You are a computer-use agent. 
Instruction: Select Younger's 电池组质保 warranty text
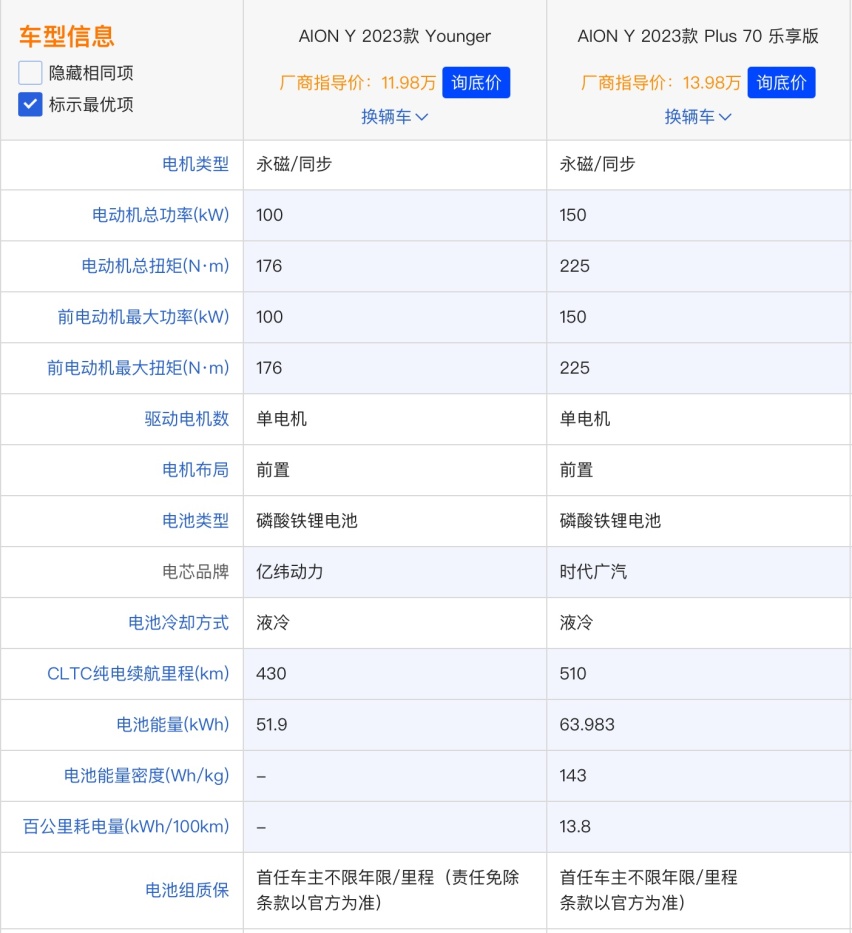click(x=388, y=890)
